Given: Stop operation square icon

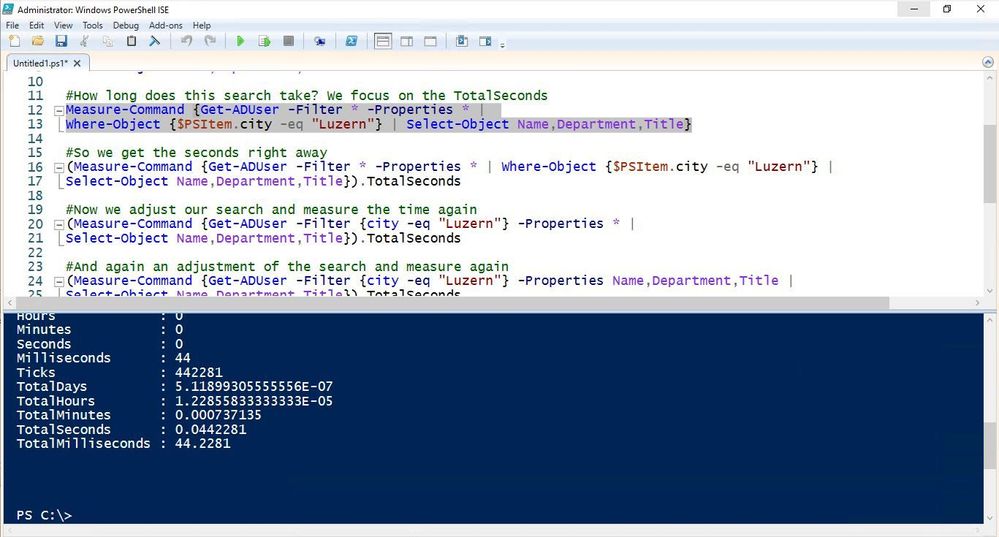Looking at the screenshot, I should click(288, 41).
